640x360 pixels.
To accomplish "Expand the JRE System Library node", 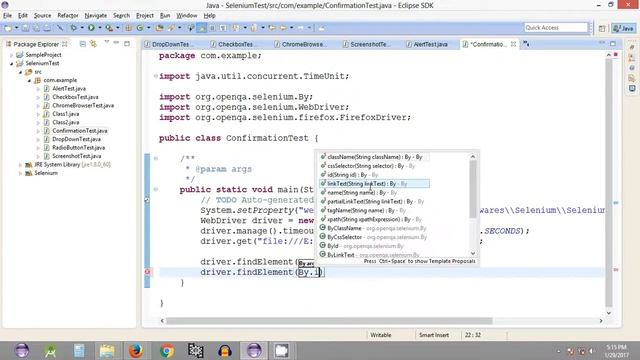I will pyautogui.click(x=20, y=165).
